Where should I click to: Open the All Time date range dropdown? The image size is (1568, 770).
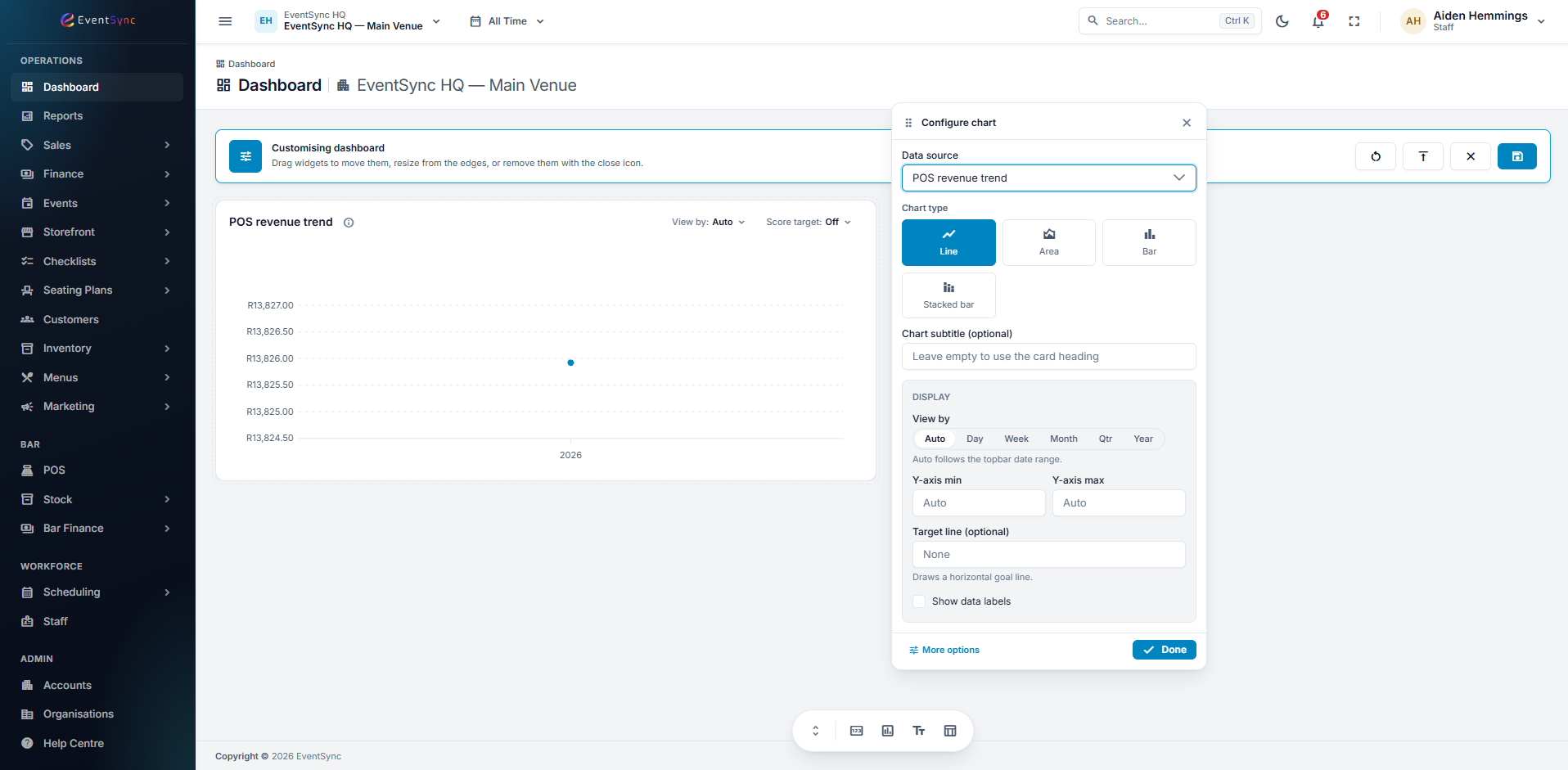(507, 21)
